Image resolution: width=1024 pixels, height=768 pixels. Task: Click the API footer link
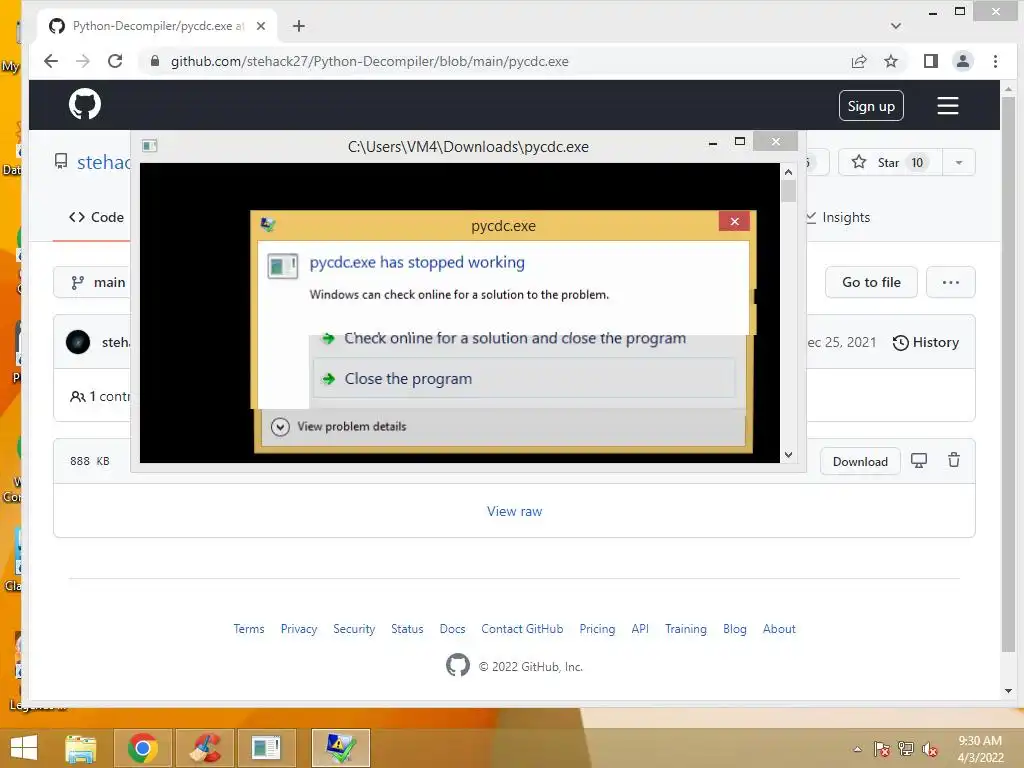640,629
